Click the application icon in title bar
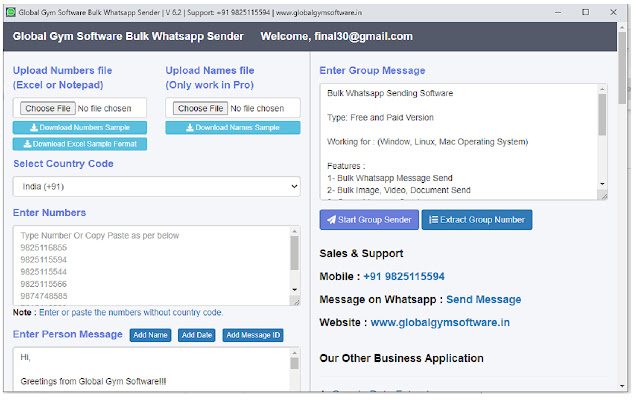 tap(10, 10)
